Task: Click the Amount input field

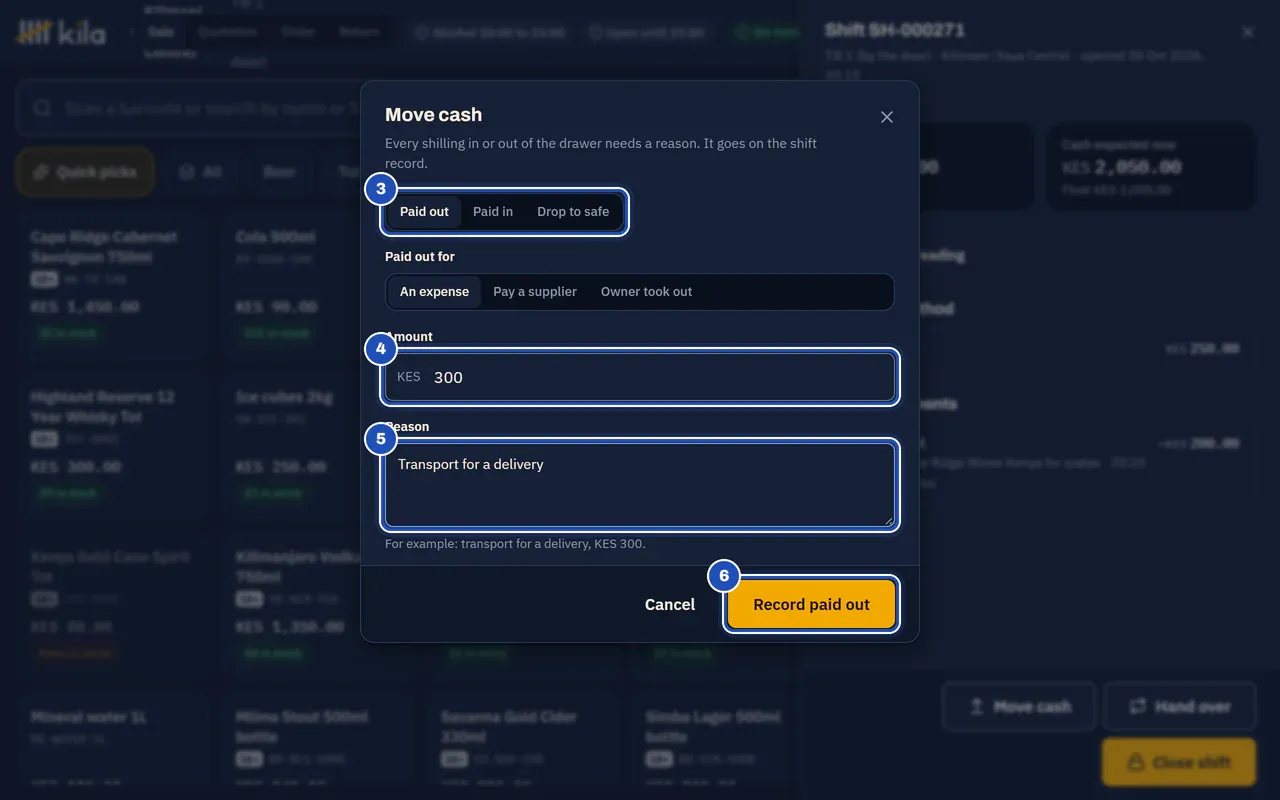Action: 640,377
